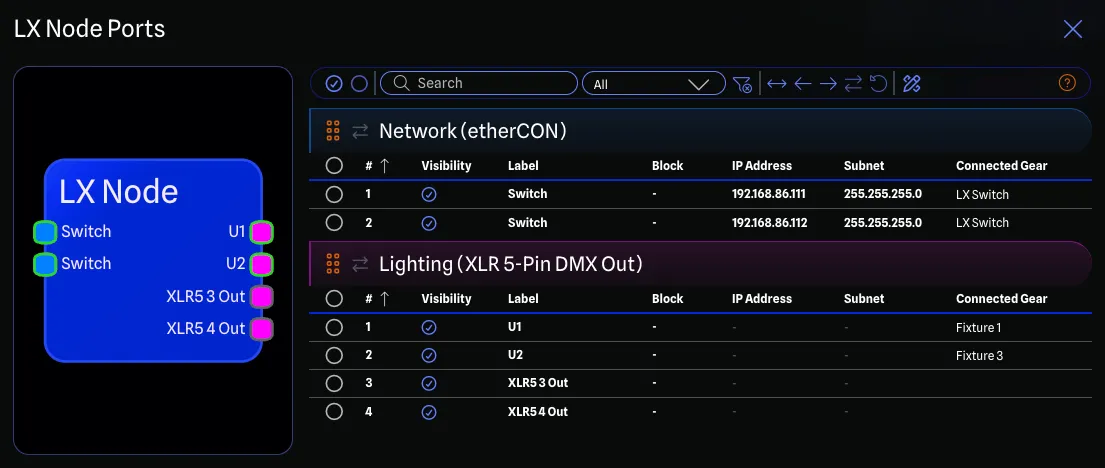Open the edit tools pencil-ruler icon
Viewport: 1105px width, 468px height.
click(x=911, y=84)
